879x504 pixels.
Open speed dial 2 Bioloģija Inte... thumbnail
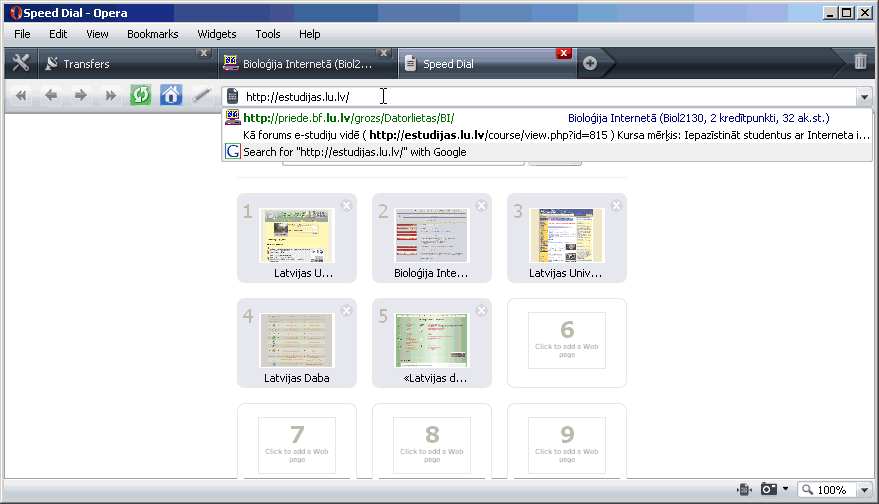tap(432, 235)
